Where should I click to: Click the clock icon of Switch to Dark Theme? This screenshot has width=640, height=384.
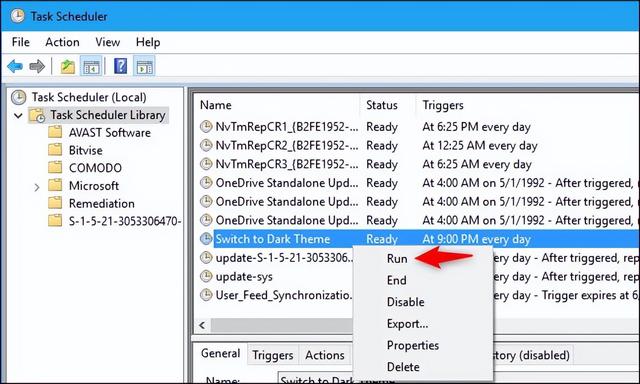click(x=206, y=239)
